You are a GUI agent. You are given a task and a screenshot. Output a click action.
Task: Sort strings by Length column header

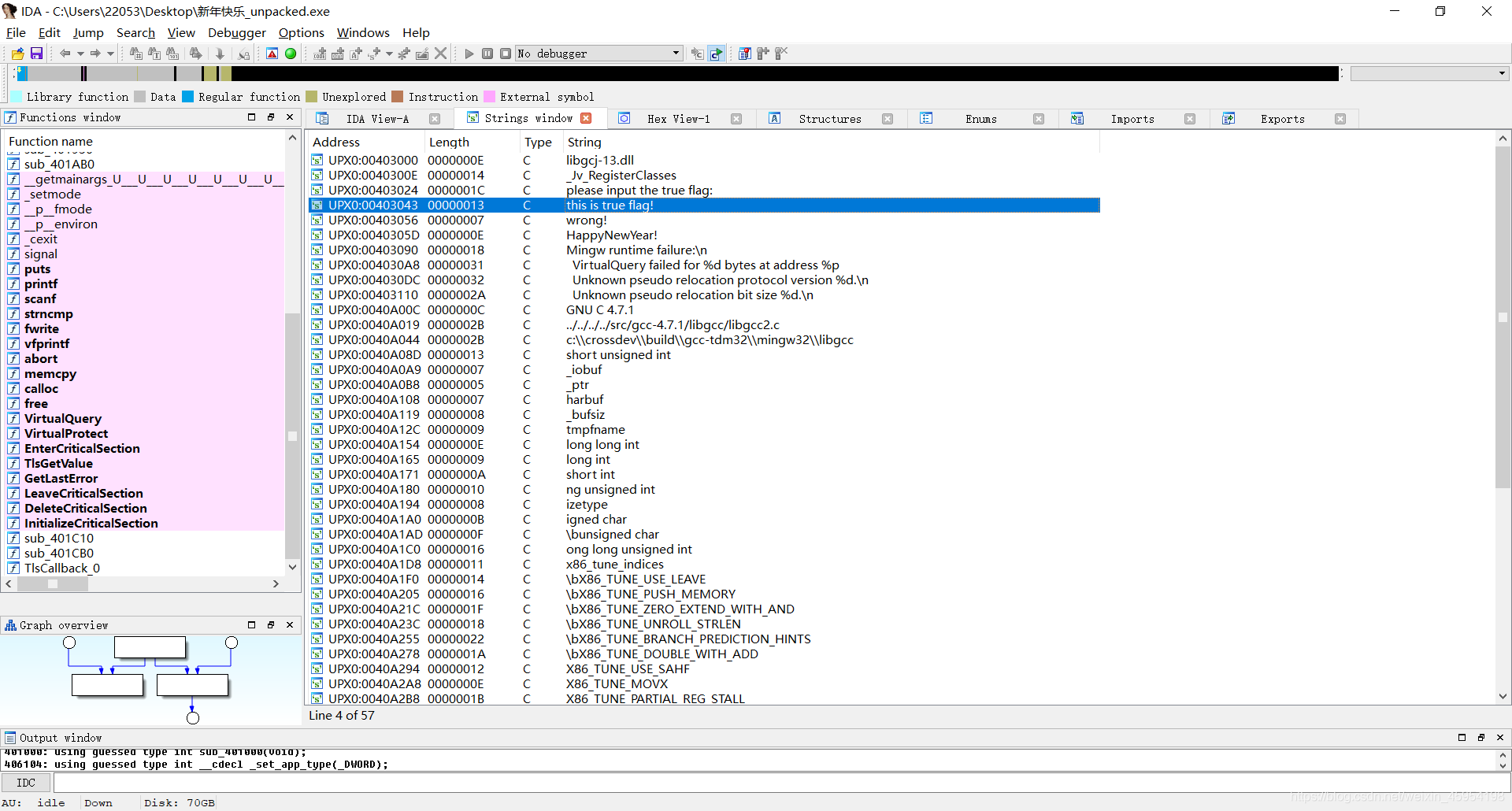point(449,142)
